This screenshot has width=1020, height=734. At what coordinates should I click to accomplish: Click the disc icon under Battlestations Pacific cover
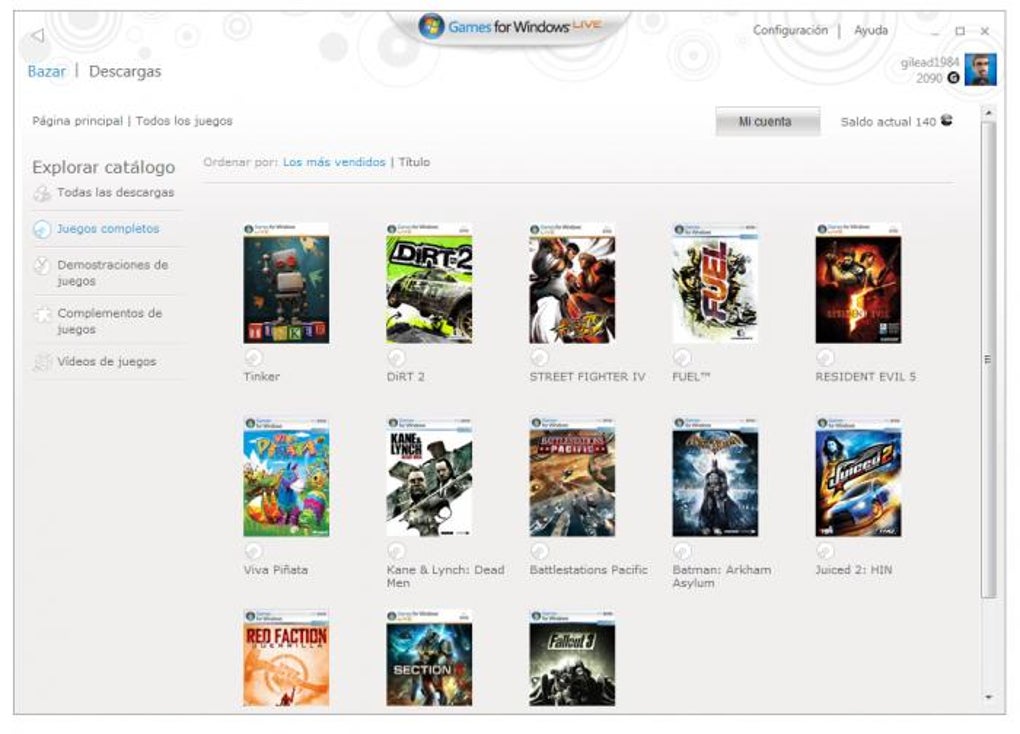coord(539,551)
